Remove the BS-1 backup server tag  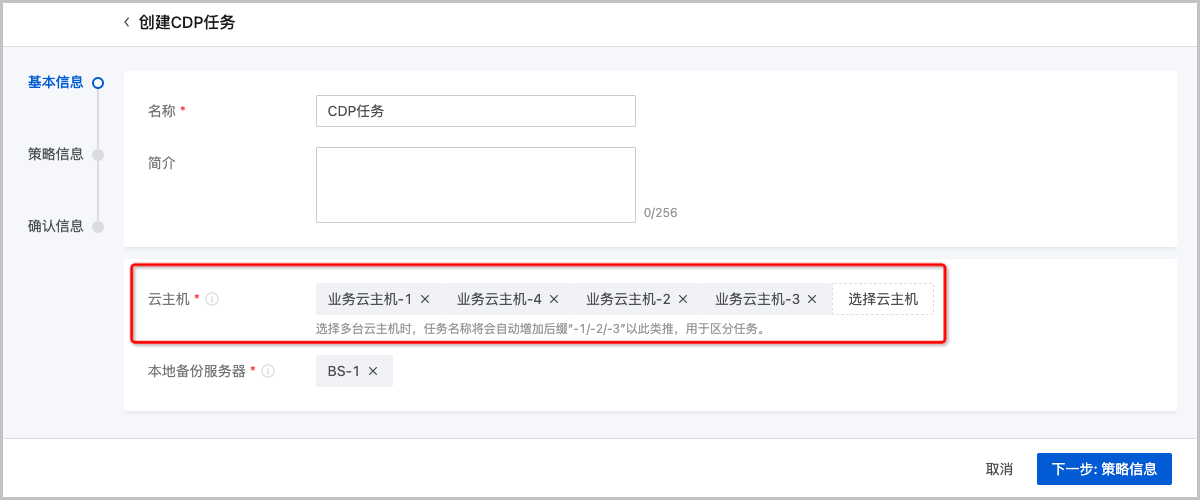coord(373,371)
